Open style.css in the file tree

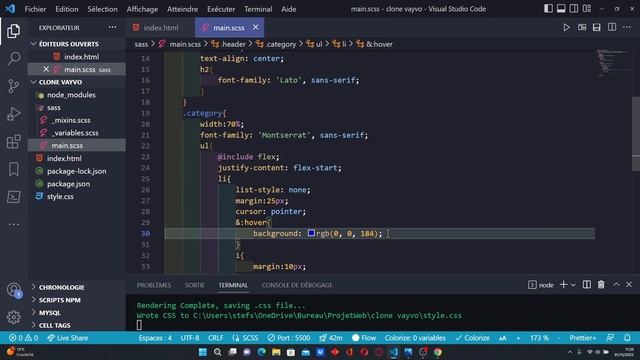tap(60, 196)
